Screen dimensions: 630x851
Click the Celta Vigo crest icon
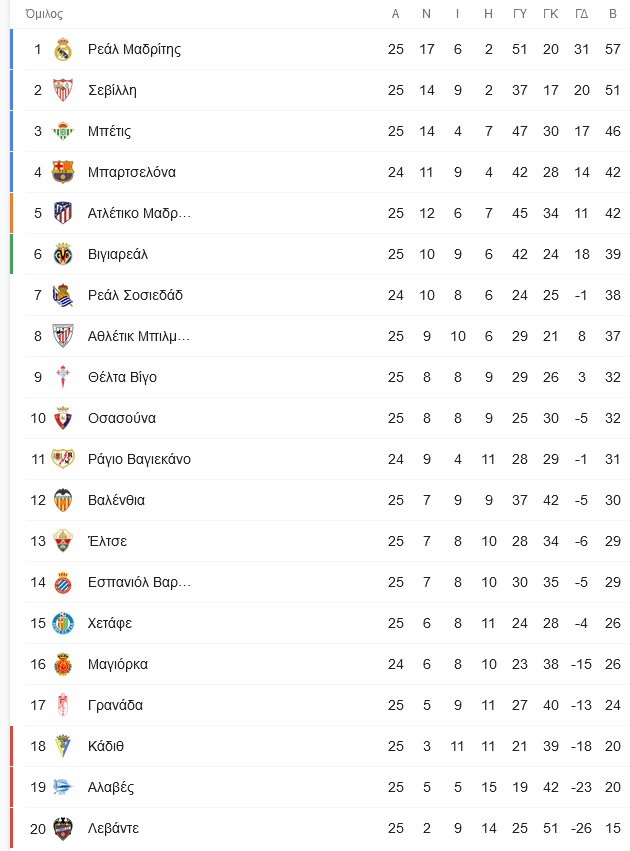click(63, 377)
